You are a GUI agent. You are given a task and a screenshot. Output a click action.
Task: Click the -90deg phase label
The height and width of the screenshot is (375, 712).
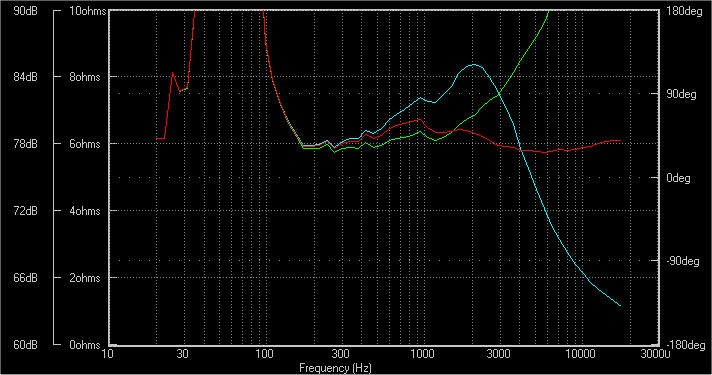click(682, 262)
